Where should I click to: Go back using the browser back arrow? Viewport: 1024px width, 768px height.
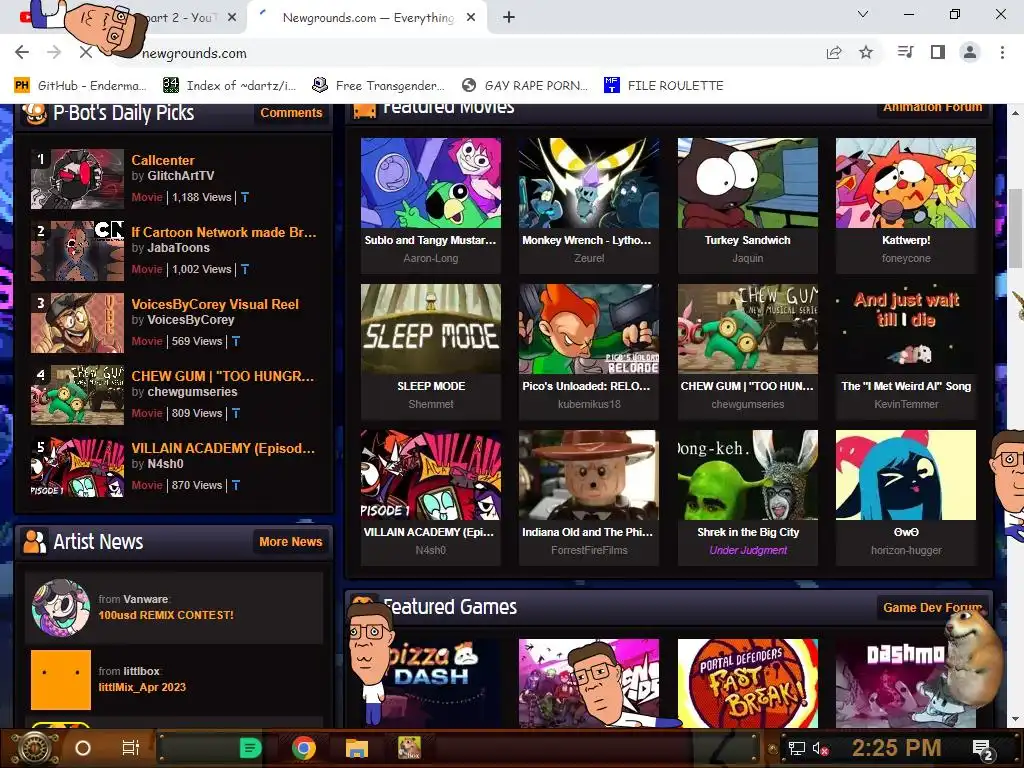(x=22, y=52)
